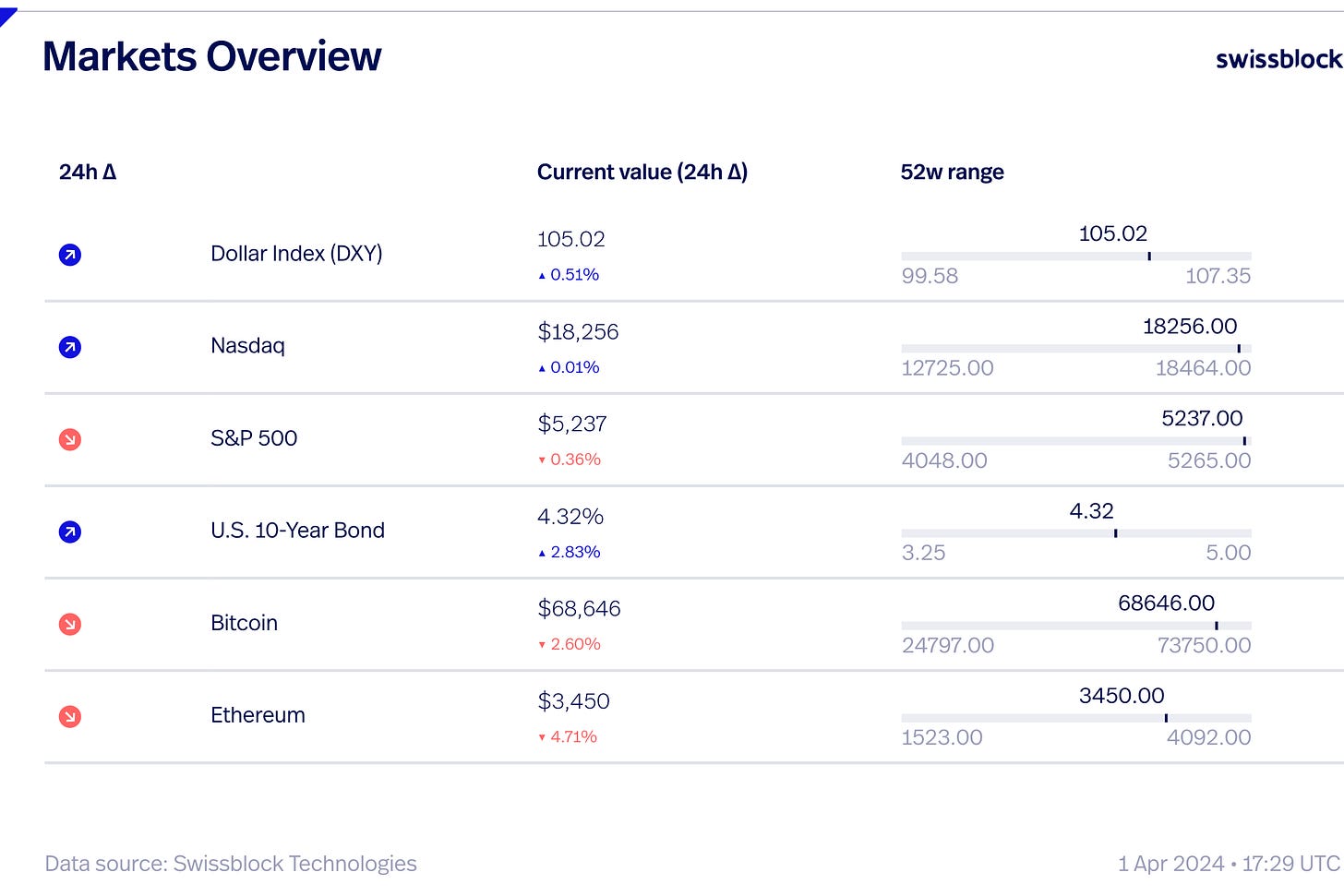Click the 24h Δ column header
This screenshot has width=1344, height=896.
88,172
